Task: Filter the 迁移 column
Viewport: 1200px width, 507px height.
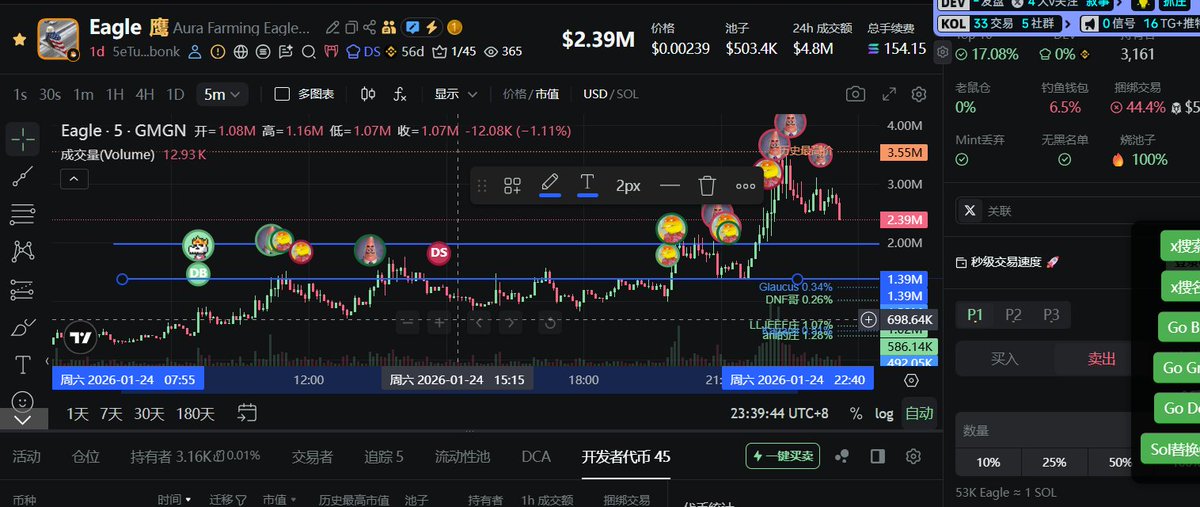Action: (x=227, y=499)
